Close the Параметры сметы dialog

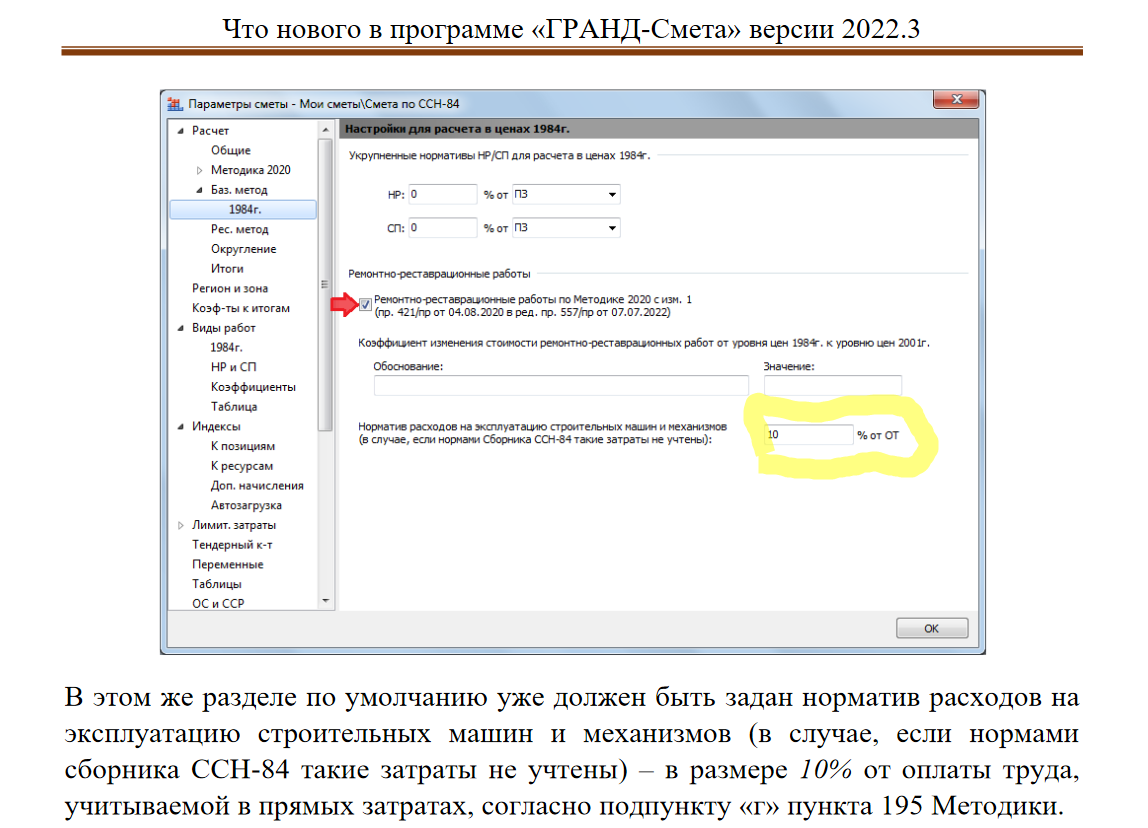pos(956,99)
